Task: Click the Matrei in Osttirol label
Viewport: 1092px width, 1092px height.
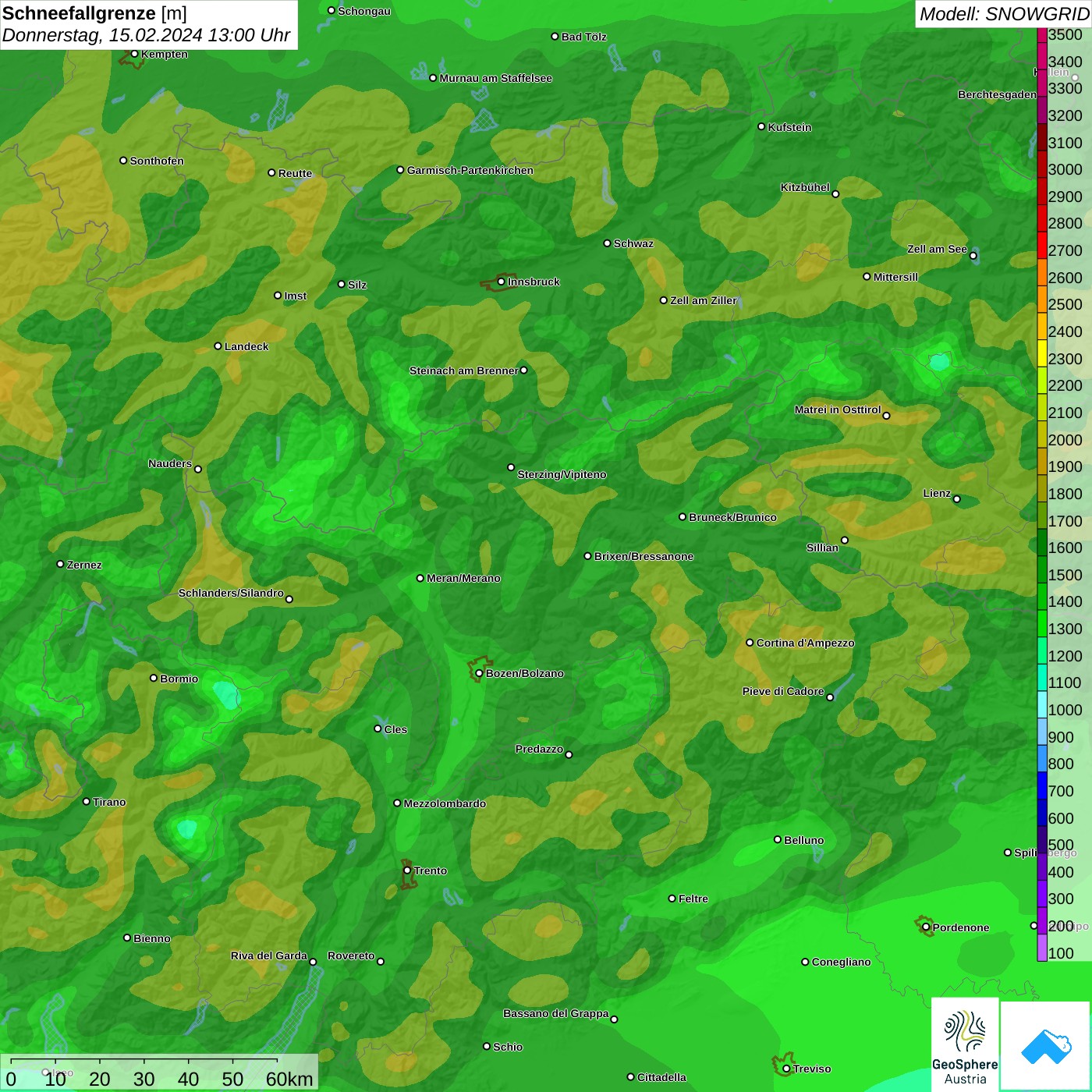Action: point(838,409)
